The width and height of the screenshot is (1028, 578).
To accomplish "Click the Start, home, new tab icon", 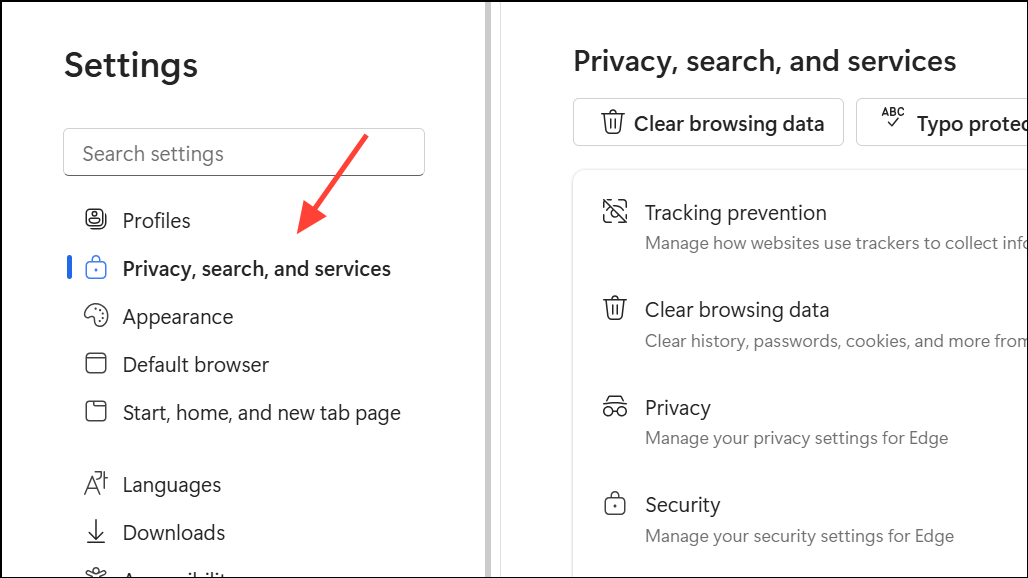I will click(96, 412).
